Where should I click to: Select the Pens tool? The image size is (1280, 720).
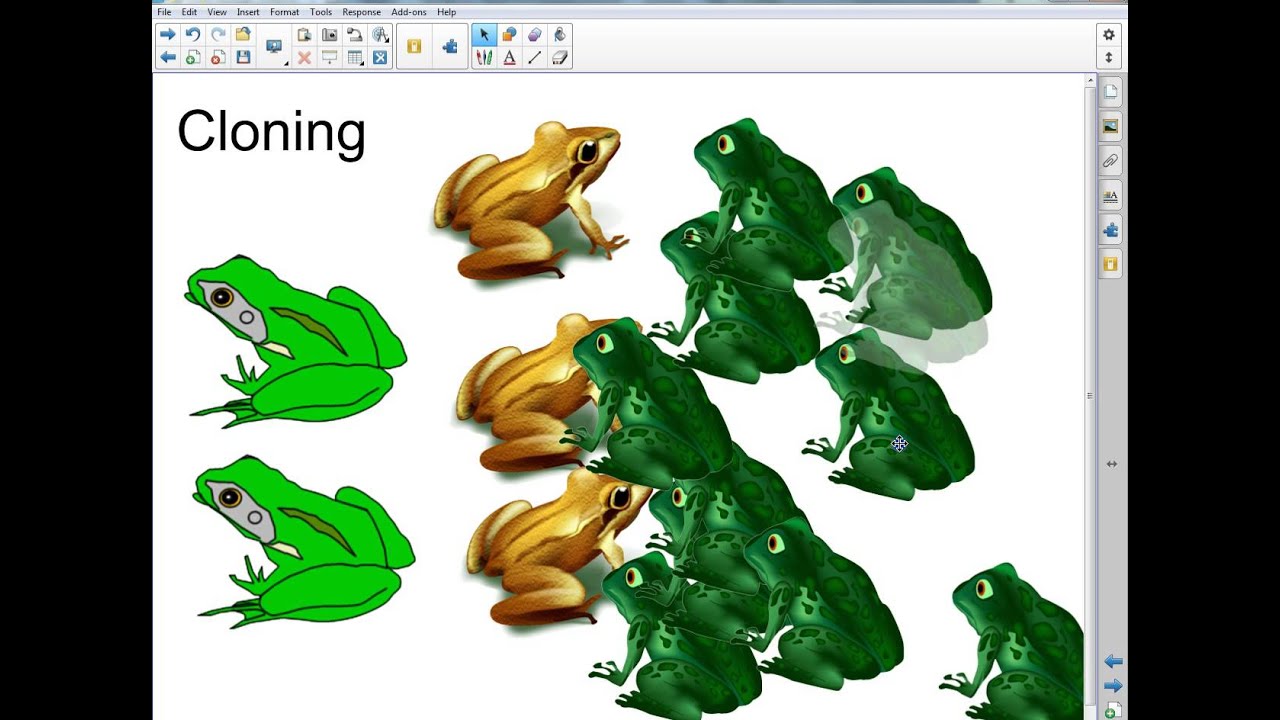(484, 58)
